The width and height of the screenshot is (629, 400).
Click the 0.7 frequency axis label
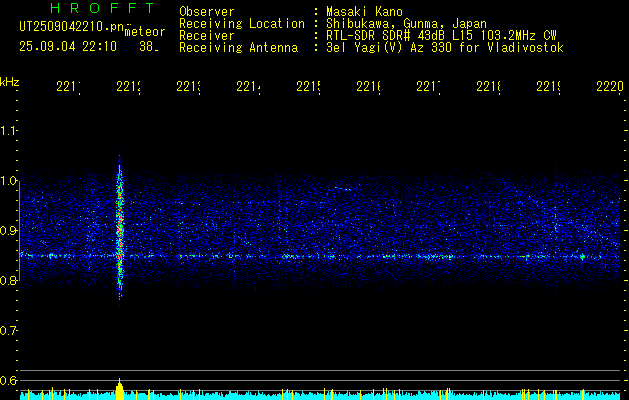9,331
